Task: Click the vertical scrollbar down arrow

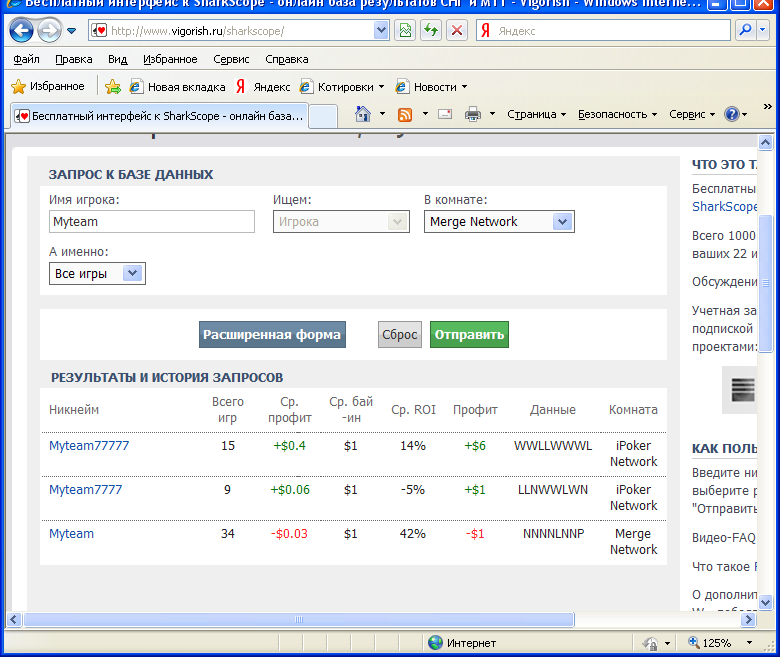Action: pyautogui.click(x=765, y=602)
